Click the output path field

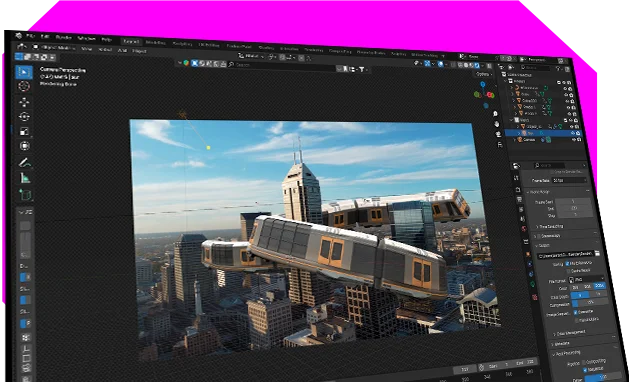(565, 255)
